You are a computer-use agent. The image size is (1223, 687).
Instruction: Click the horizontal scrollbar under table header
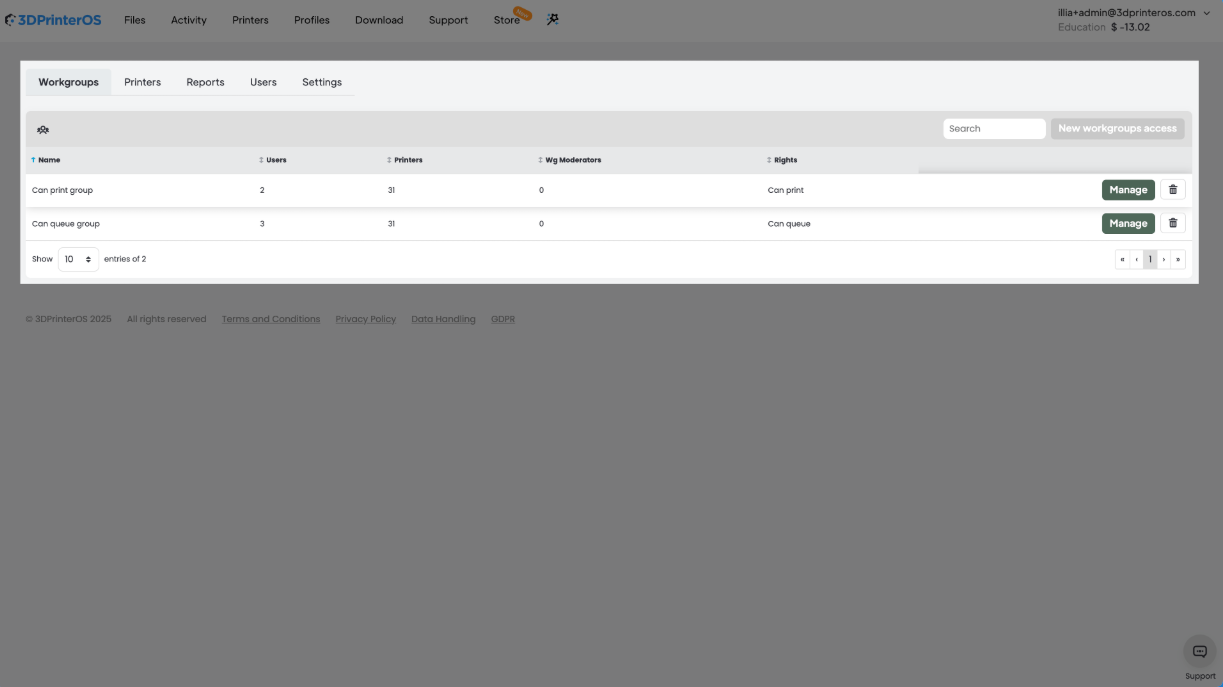tap(1054, 171)
